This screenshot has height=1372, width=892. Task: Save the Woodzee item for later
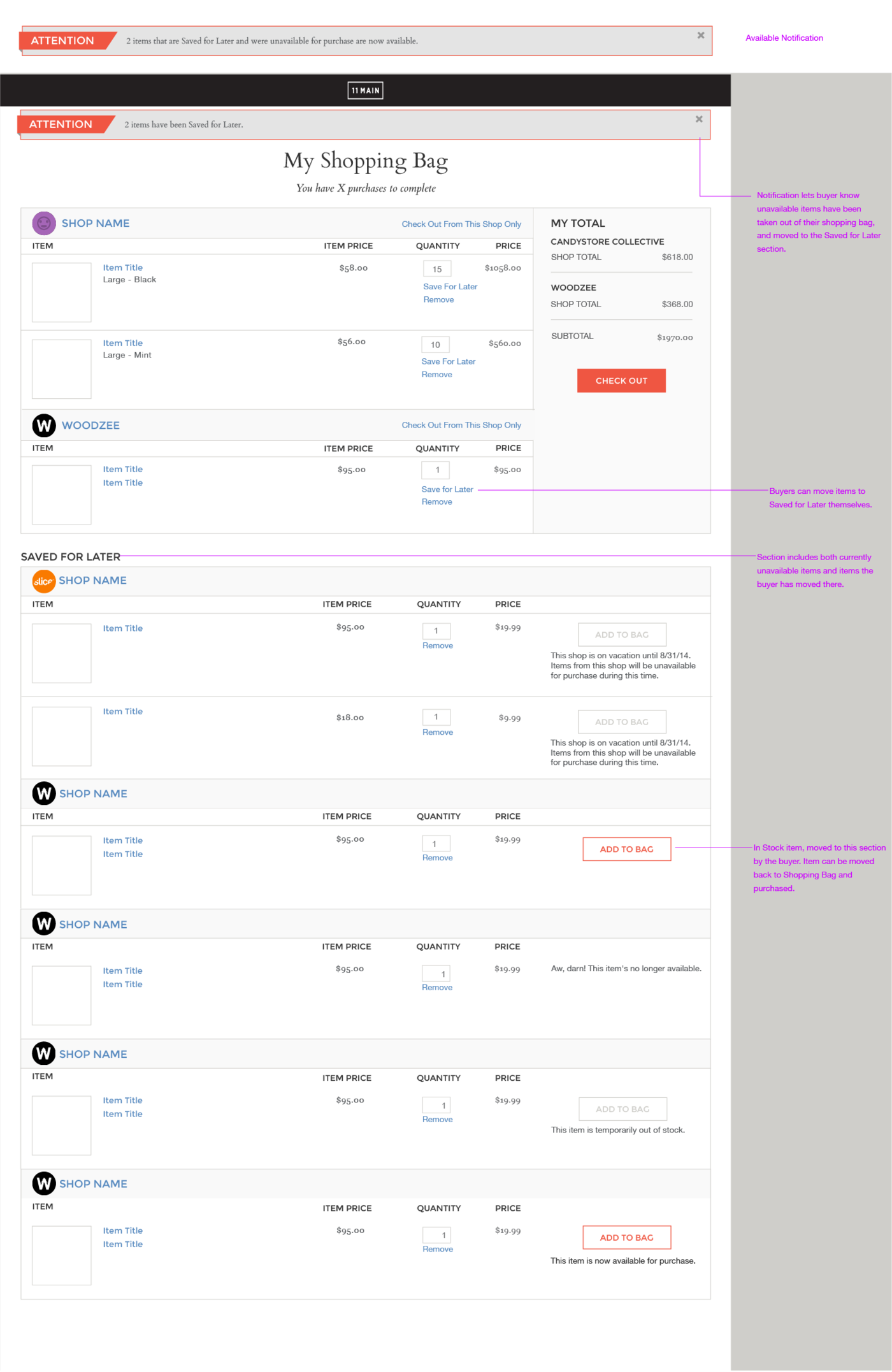click(447, 489)
